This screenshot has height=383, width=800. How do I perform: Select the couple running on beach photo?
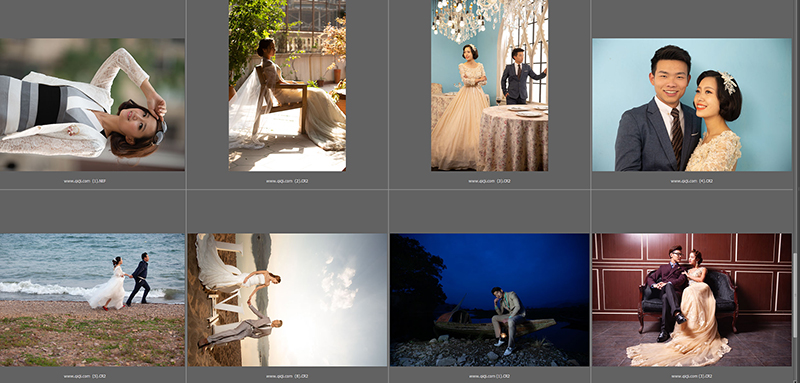click(92, 300)
